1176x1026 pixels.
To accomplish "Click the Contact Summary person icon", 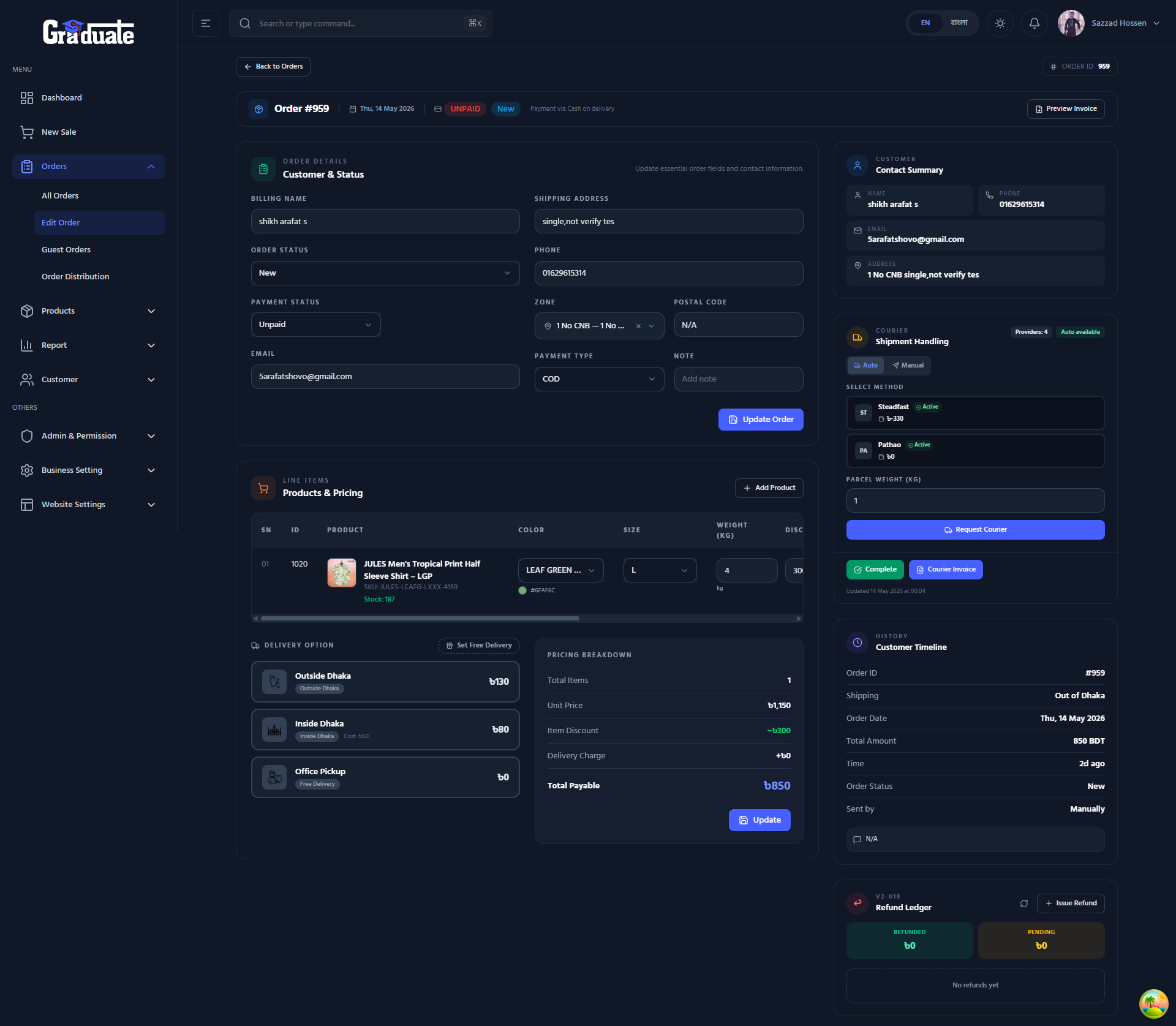I will click(857, 165).
